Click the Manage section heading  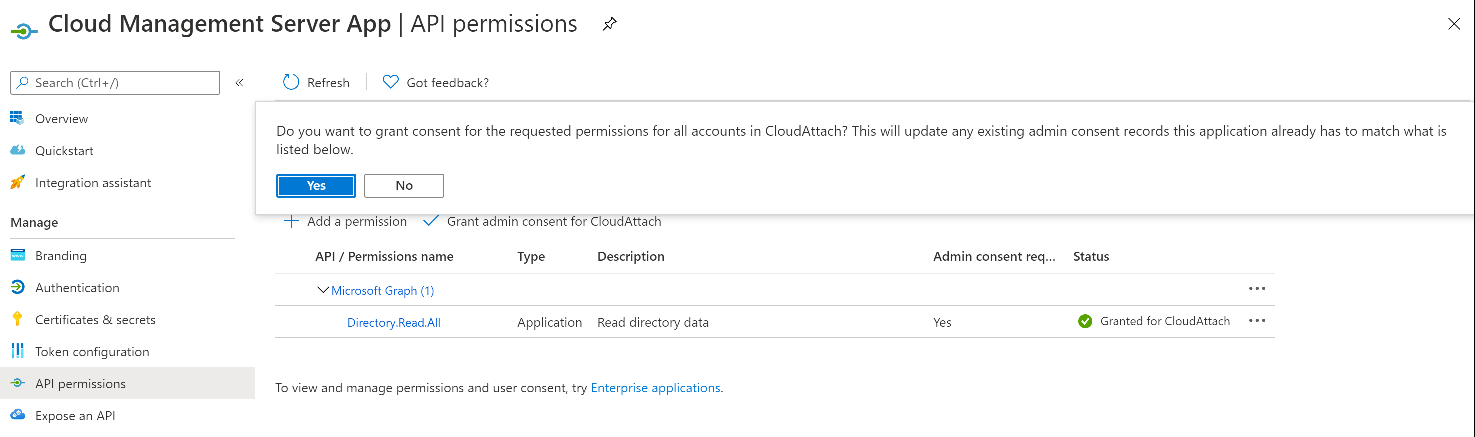[34, 222]
